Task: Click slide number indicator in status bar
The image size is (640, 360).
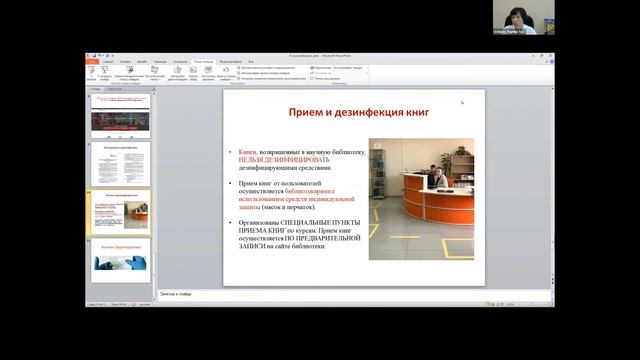Action: [97, 304]
